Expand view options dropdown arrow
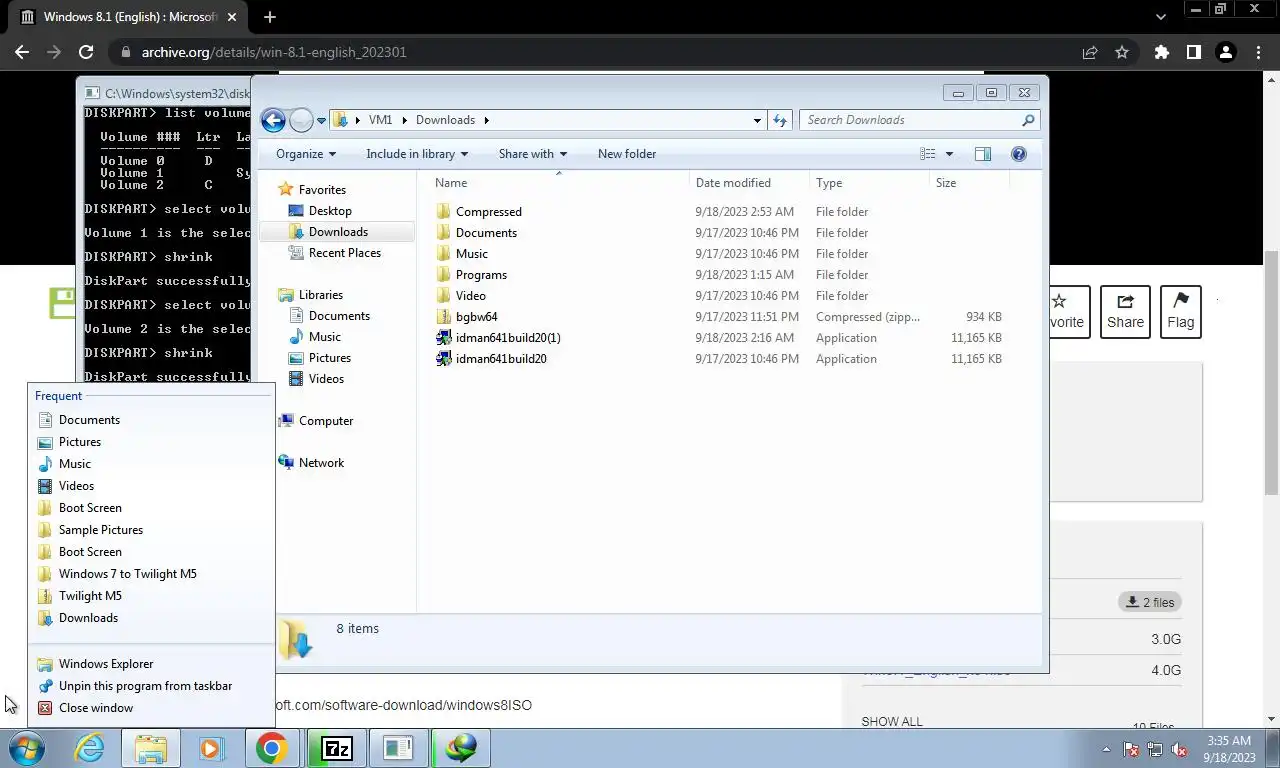1280x768 pixels. tap(949, 154)
